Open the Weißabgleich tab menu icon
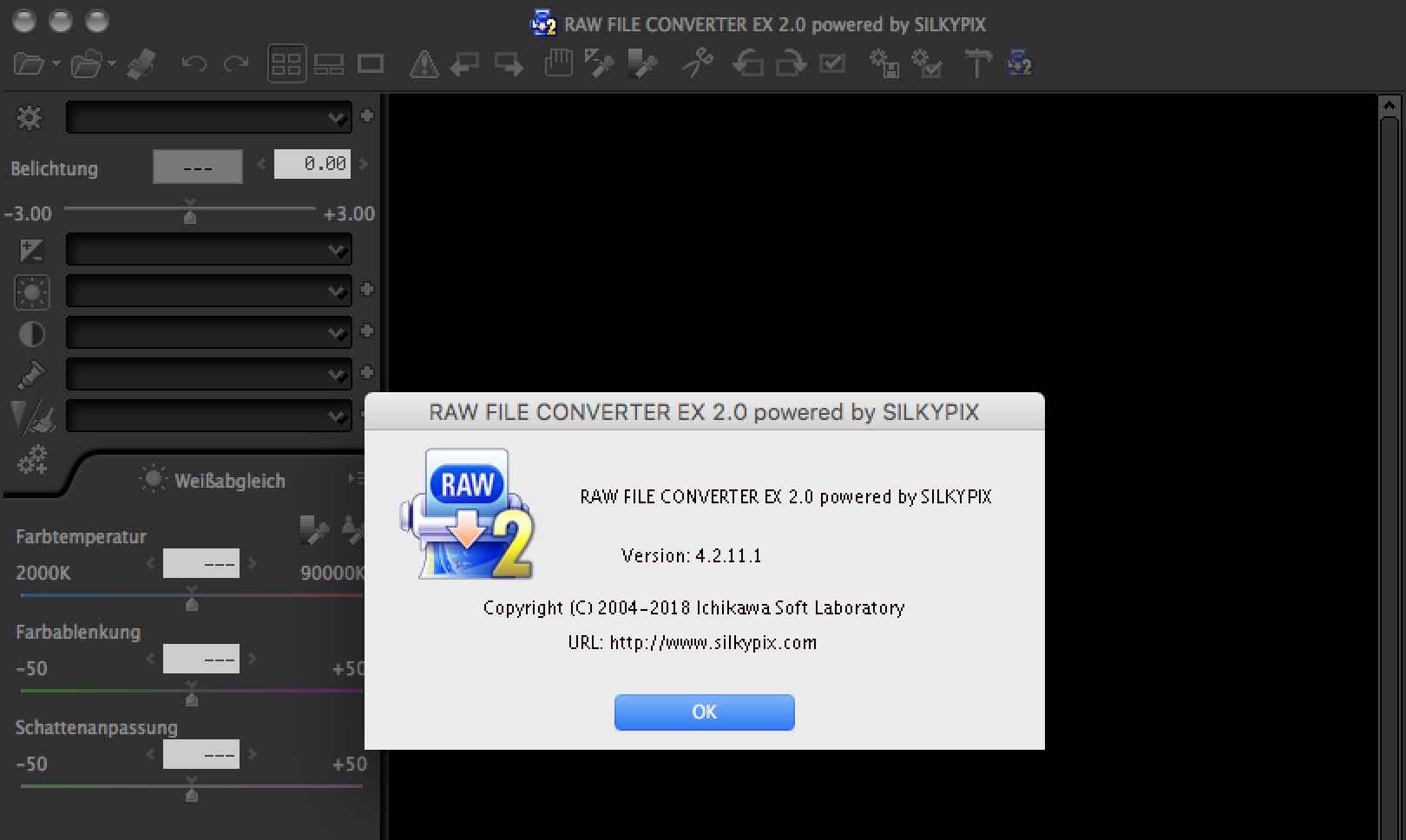This screenshot has height=840, width=1406. click(x=356, y=479)
